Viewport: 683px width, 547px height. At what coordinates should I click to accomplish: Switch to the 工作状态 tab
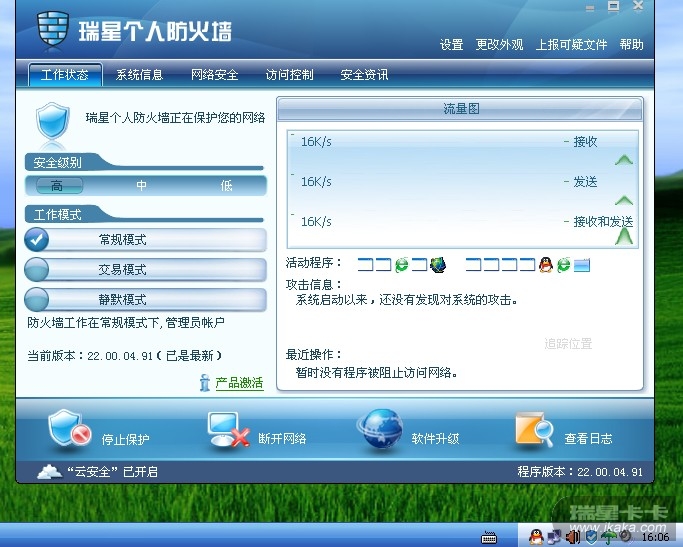coord(65,74)
